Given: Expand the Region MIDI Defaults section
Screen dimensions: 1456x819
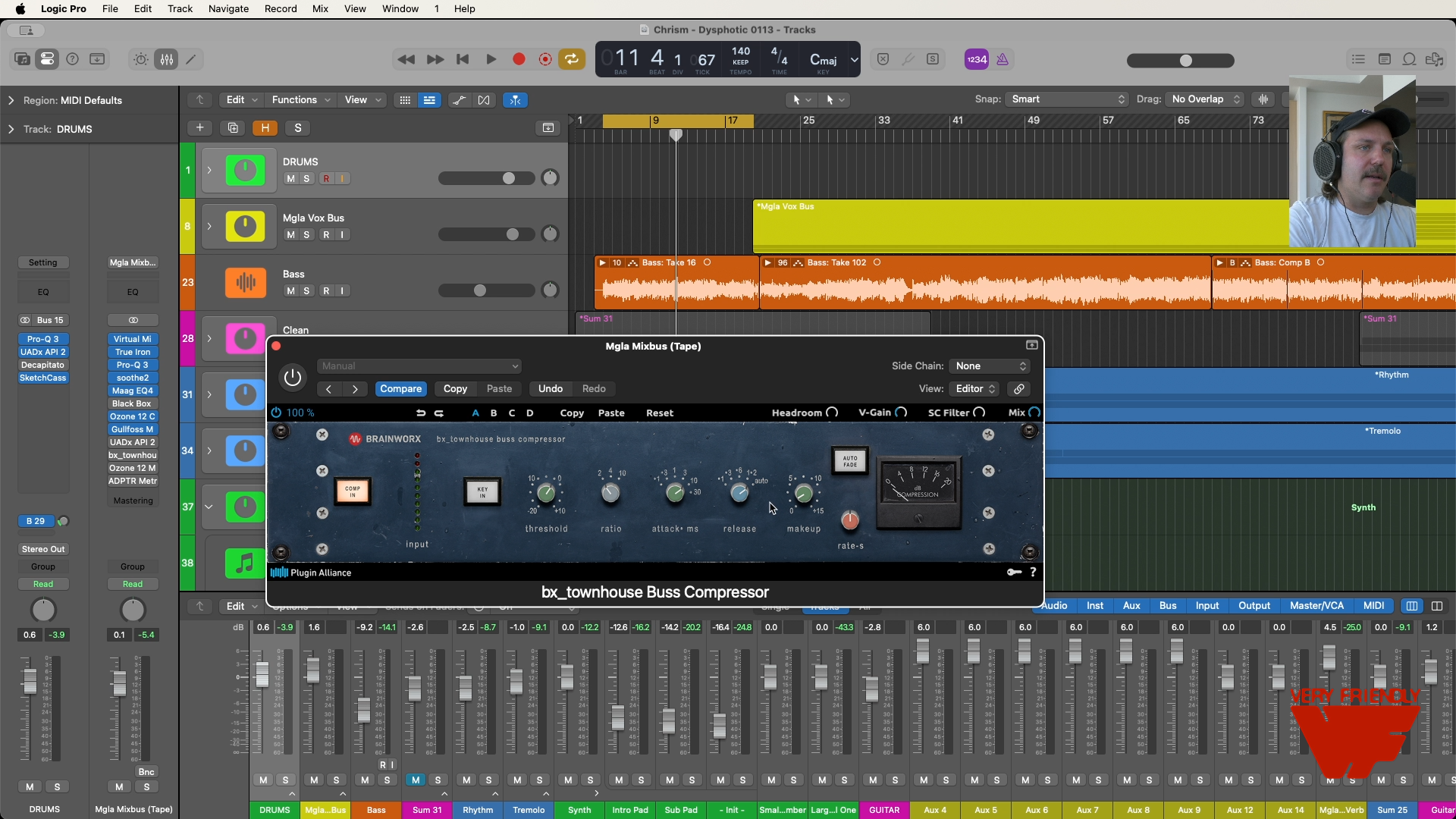Looking at the screenshot, I should point(11,100).
